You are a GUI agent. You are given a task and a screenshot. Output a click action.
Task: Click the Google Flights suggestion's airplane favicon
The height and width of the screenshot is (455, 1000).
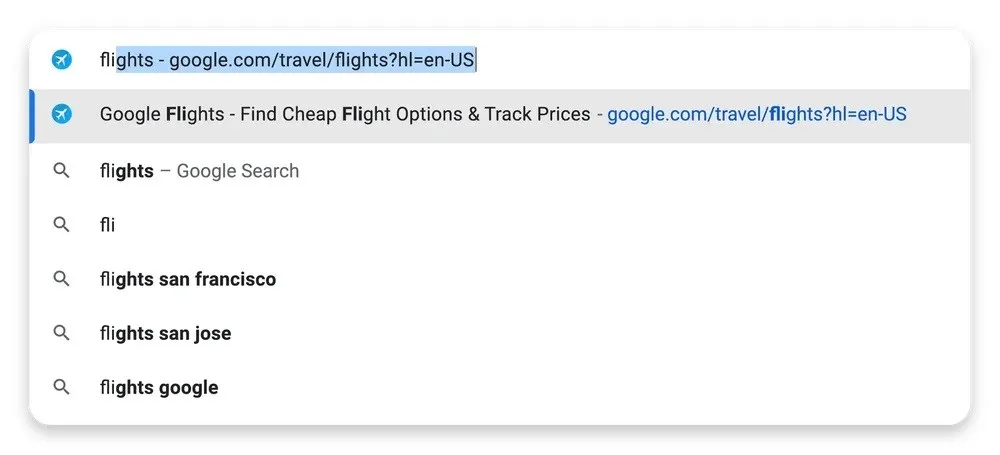tap(62, 115)
